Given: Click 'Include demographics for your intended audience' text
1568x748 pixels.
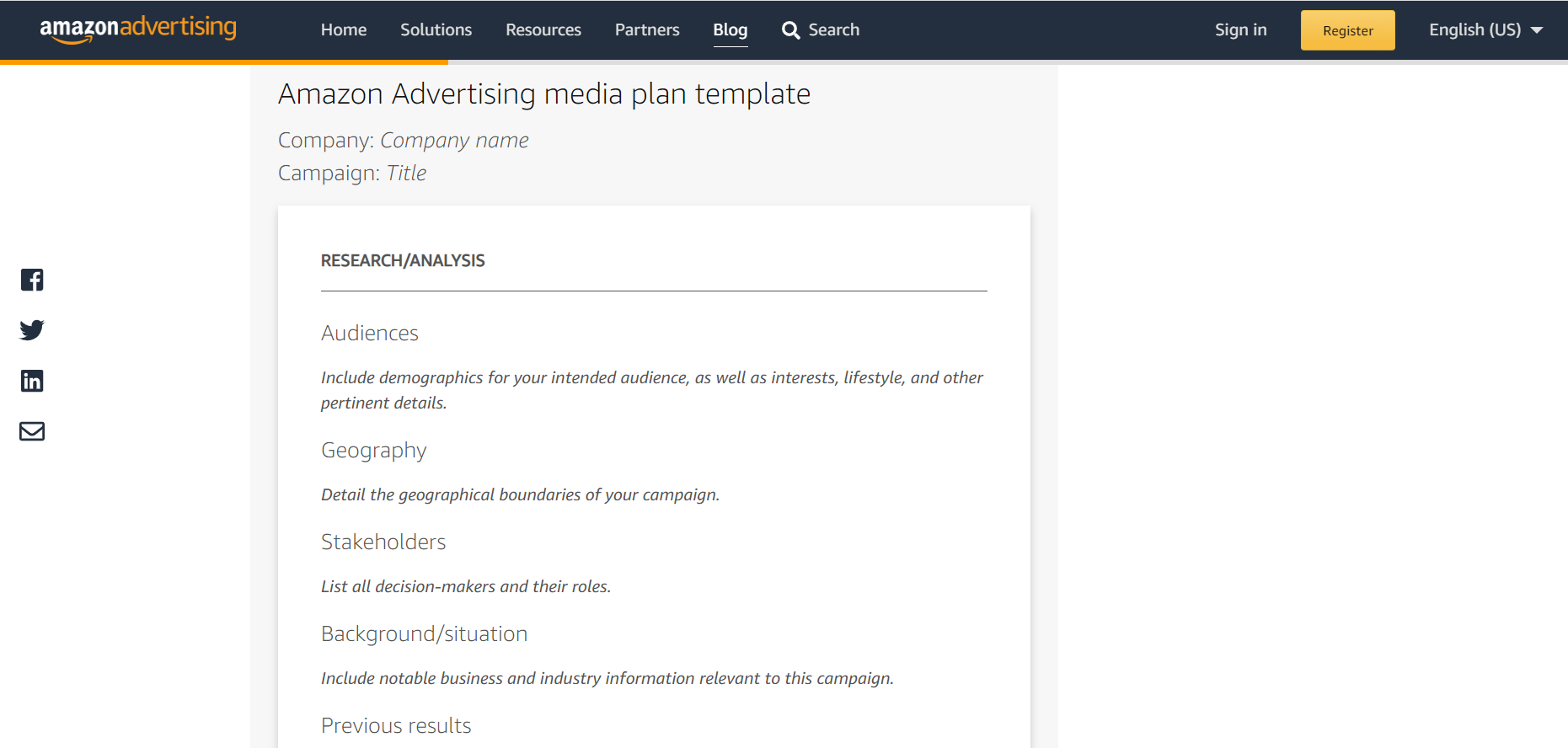Looking at the screenshot, I should [652, 390].
